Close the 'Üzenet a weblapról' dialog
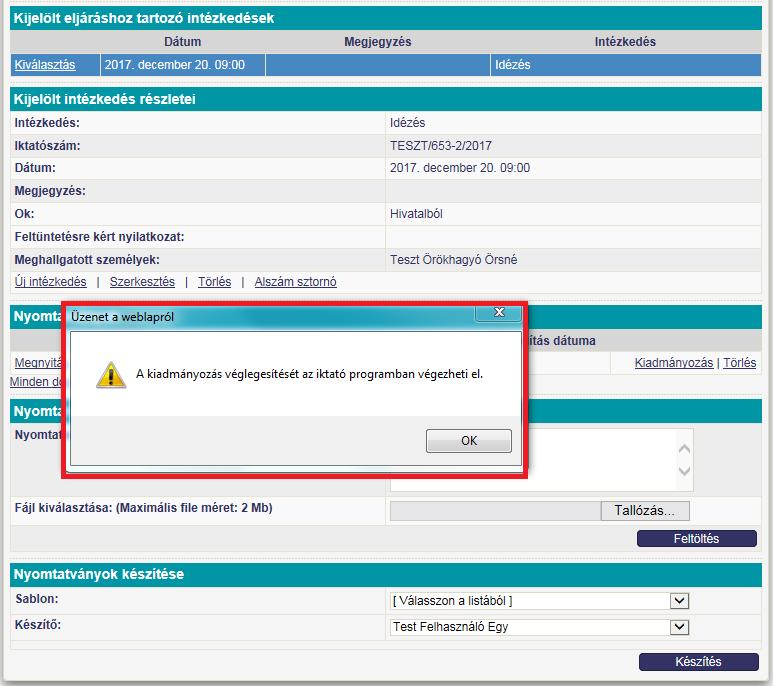 (x=499, y=312)
